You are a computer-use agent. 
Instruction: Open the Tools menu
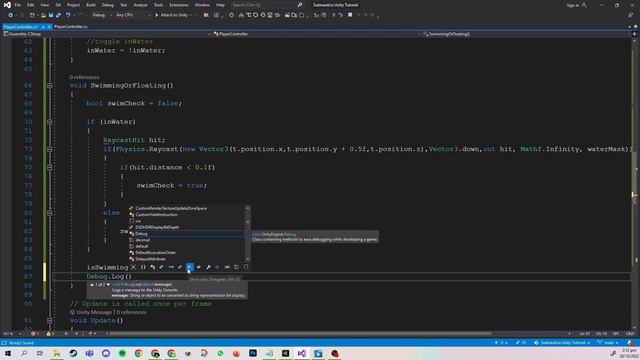(x=158, y=5)
